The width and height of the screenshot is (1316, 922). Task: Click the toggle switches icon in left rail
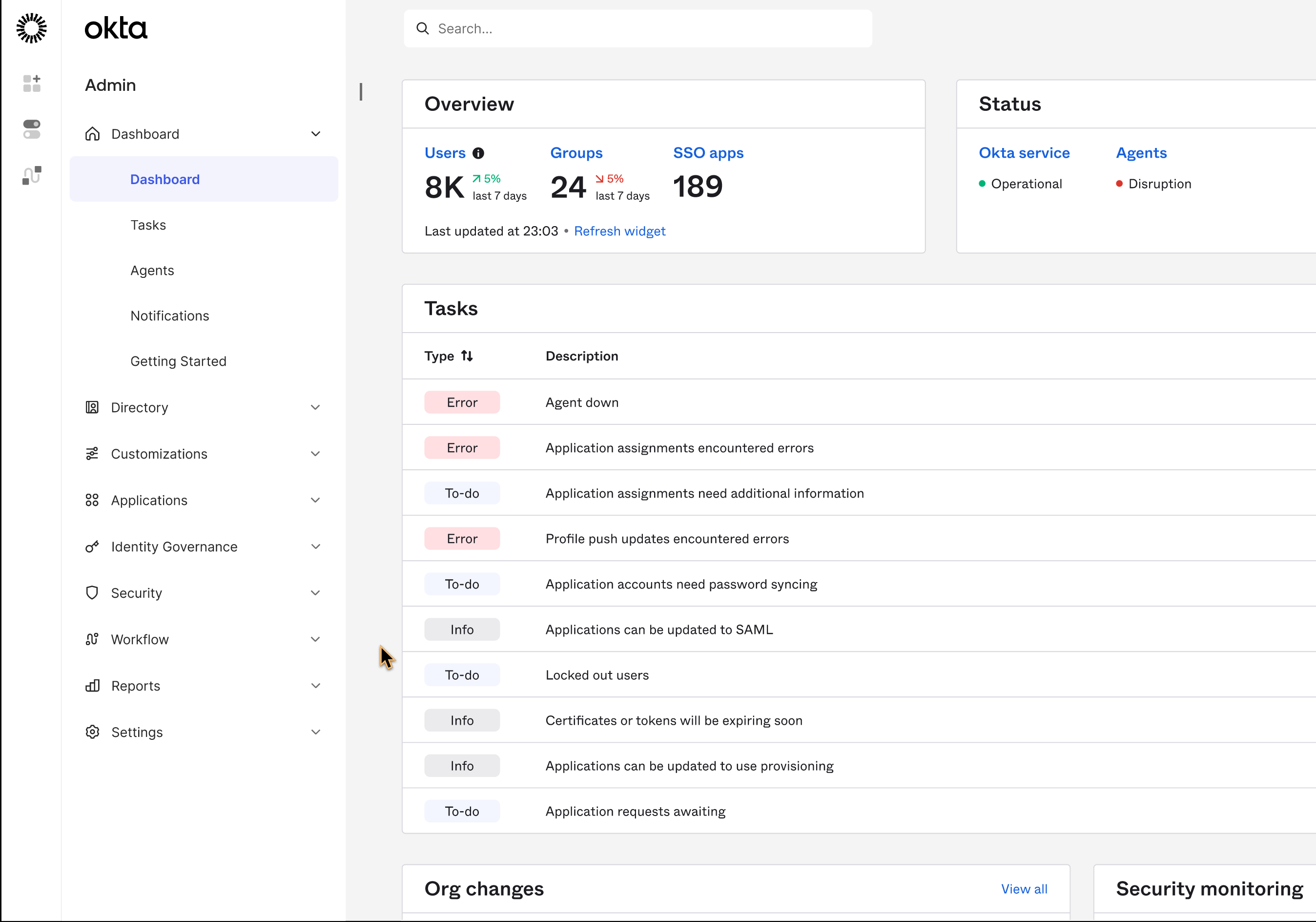(32, 129)
